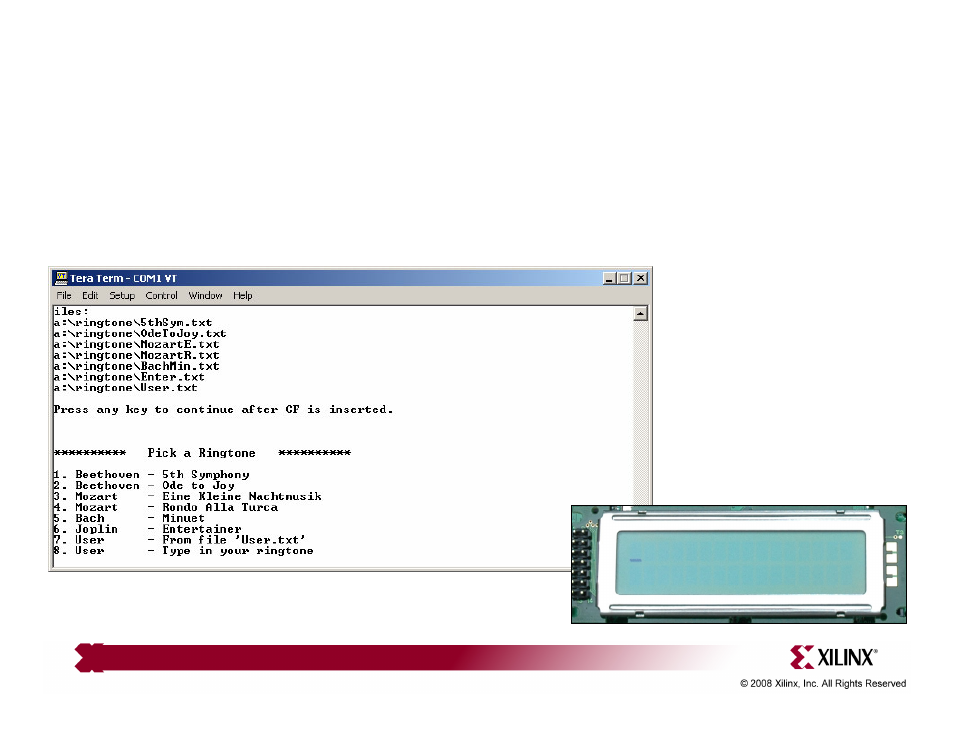Click the line 'a:\ringtone\OdeToJoy.txt'
Image resolution: width=954 pixels, height=737 pixels.
click(140, 334)
